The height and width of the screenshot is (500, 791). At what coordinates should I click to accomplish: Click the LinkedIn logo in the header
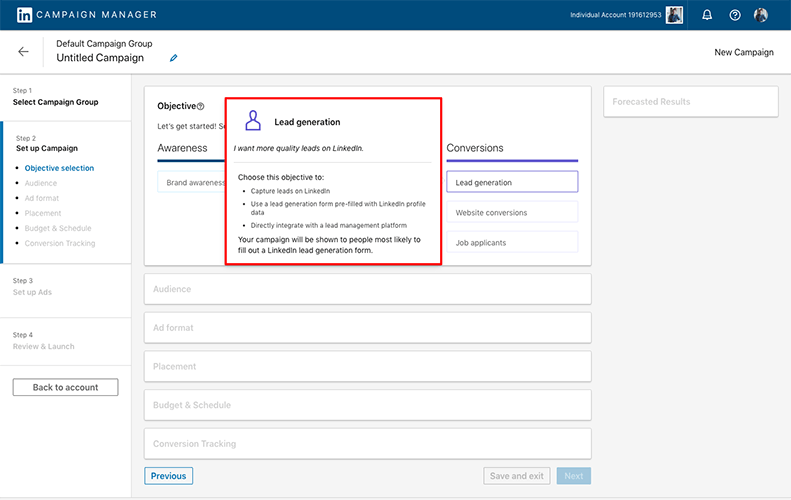[x=24, y=15]
